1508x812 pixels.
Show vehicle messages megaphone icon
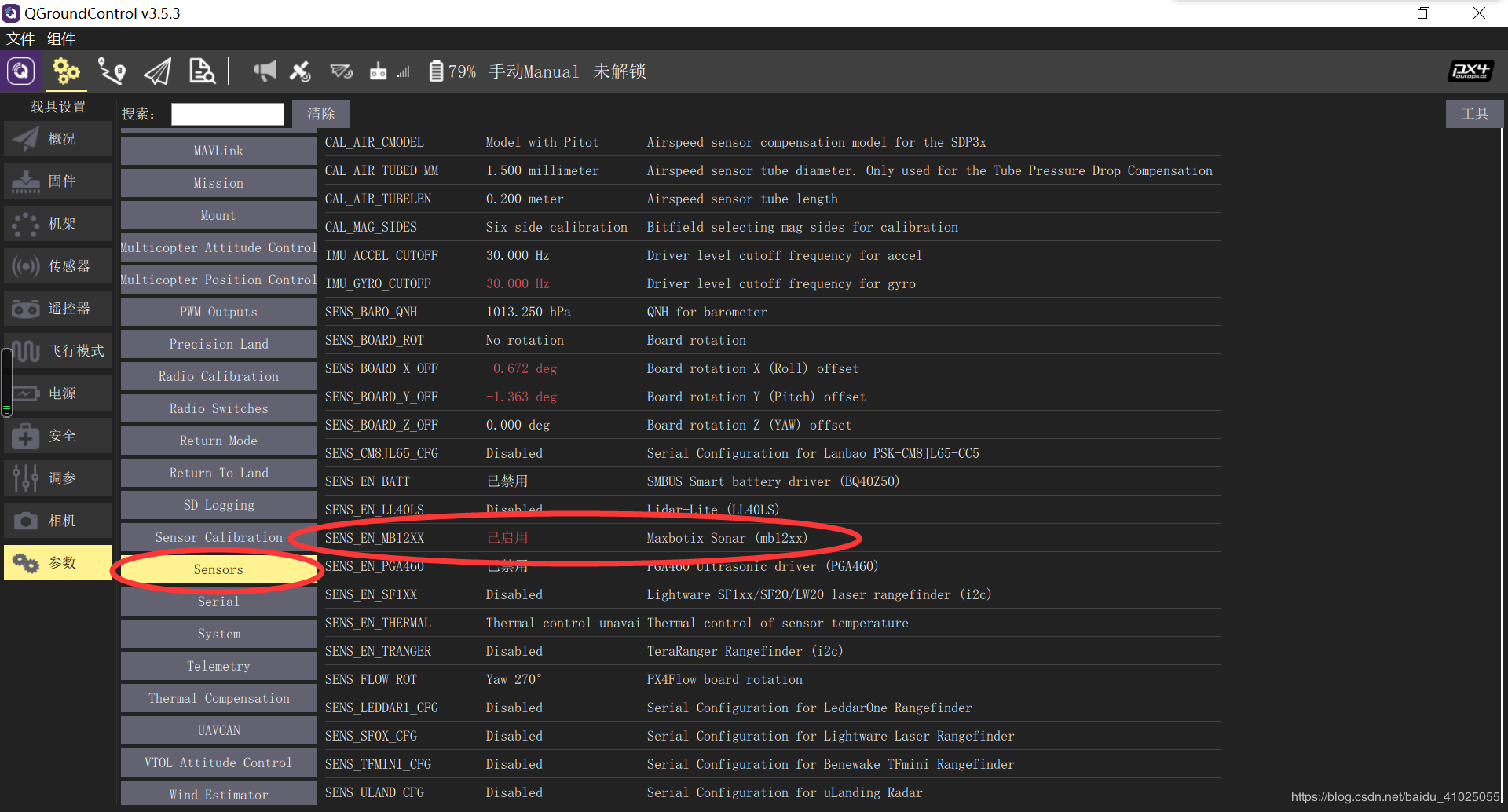click(x=265, y=71)
